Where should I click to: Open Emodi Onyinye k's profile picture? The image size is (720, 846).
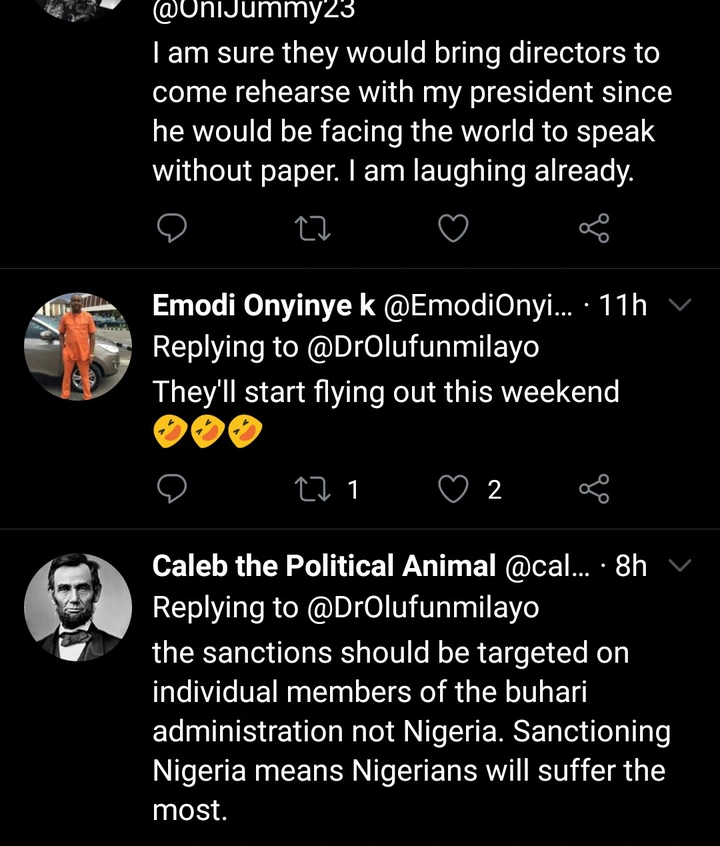(77, 347)
